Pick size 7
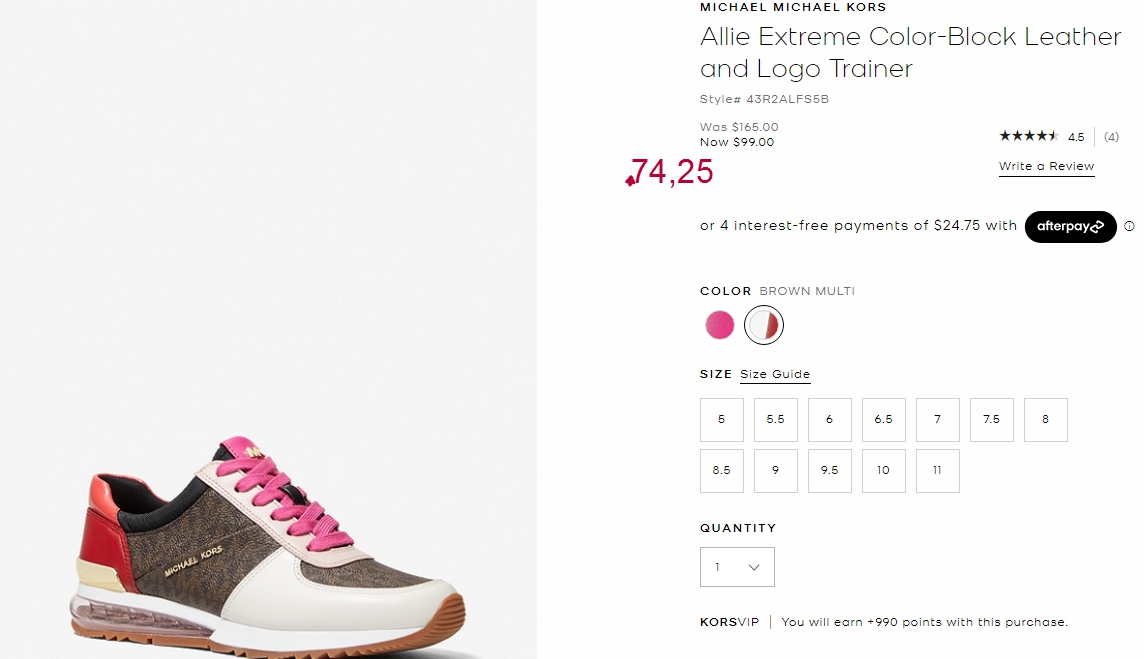 938,420
